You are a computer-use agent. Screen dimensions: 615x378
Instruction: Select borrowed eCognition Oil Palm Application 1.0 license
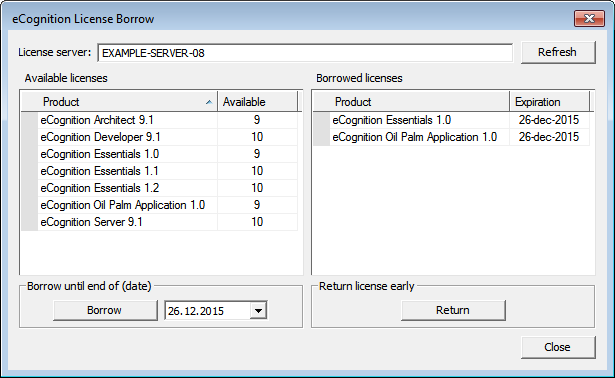click(451, 137)
